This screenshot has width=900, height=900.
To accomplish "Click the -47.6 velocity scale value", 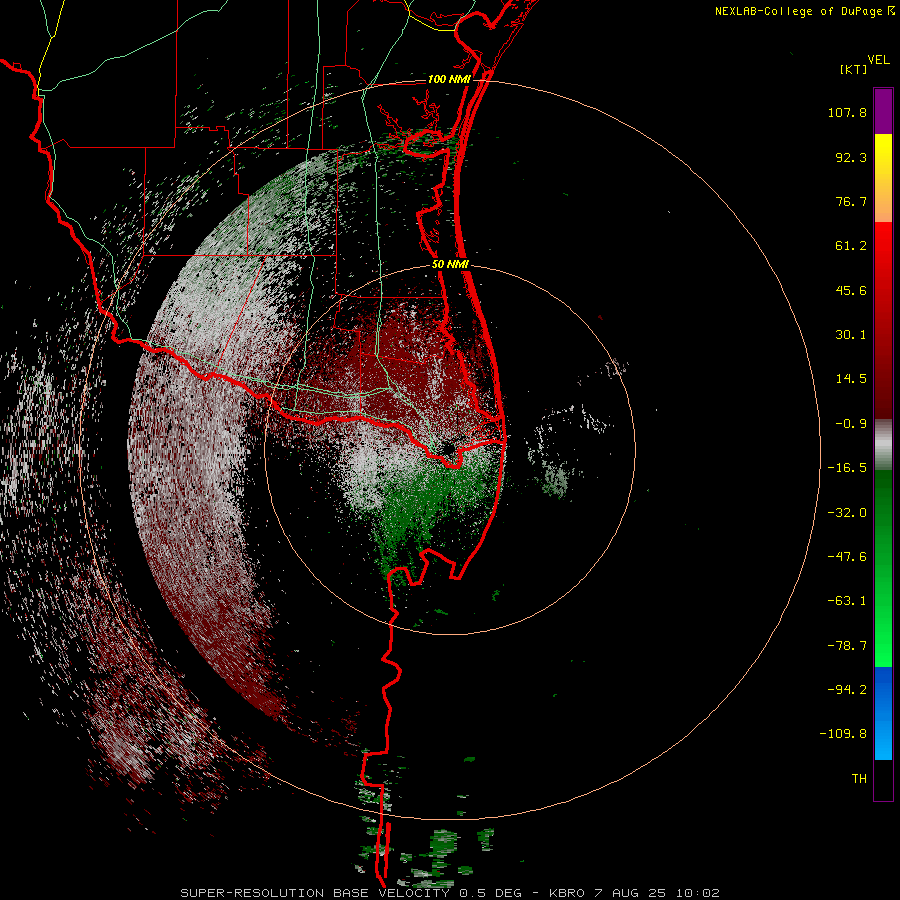I will 847,557.
